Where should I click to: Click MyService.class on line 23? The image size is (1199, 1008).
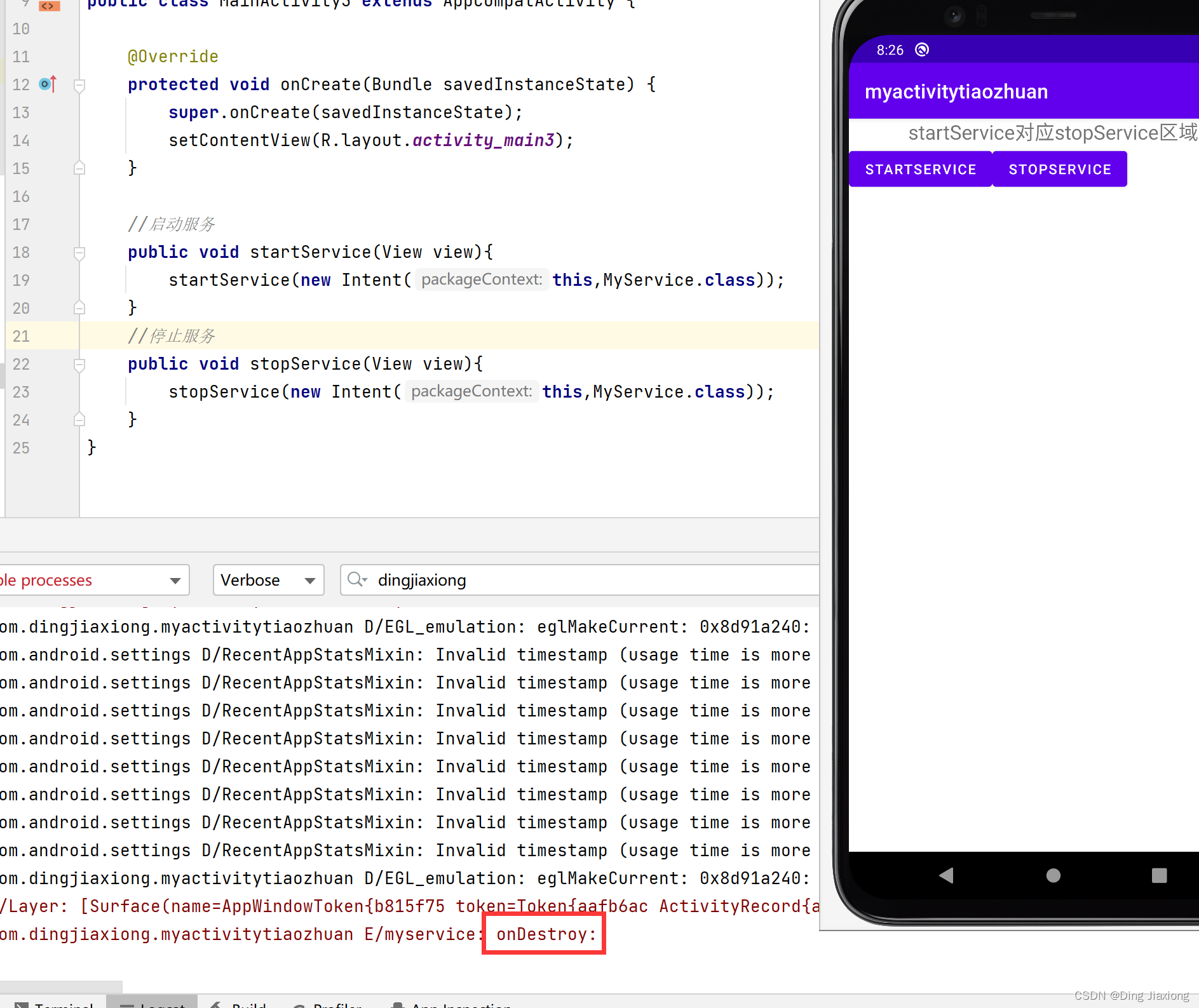click(669, 392)
